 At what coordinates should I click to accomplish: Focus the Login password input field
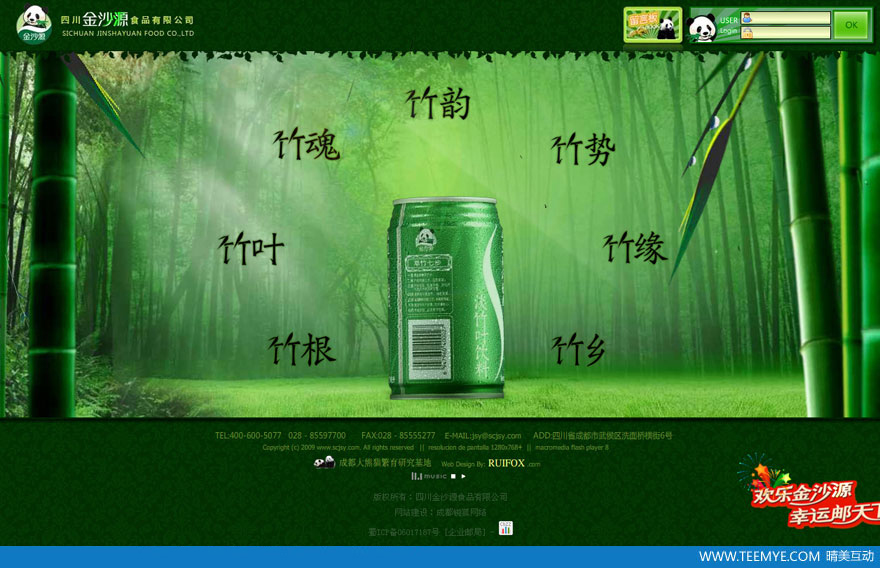click(x=786, y=33)
